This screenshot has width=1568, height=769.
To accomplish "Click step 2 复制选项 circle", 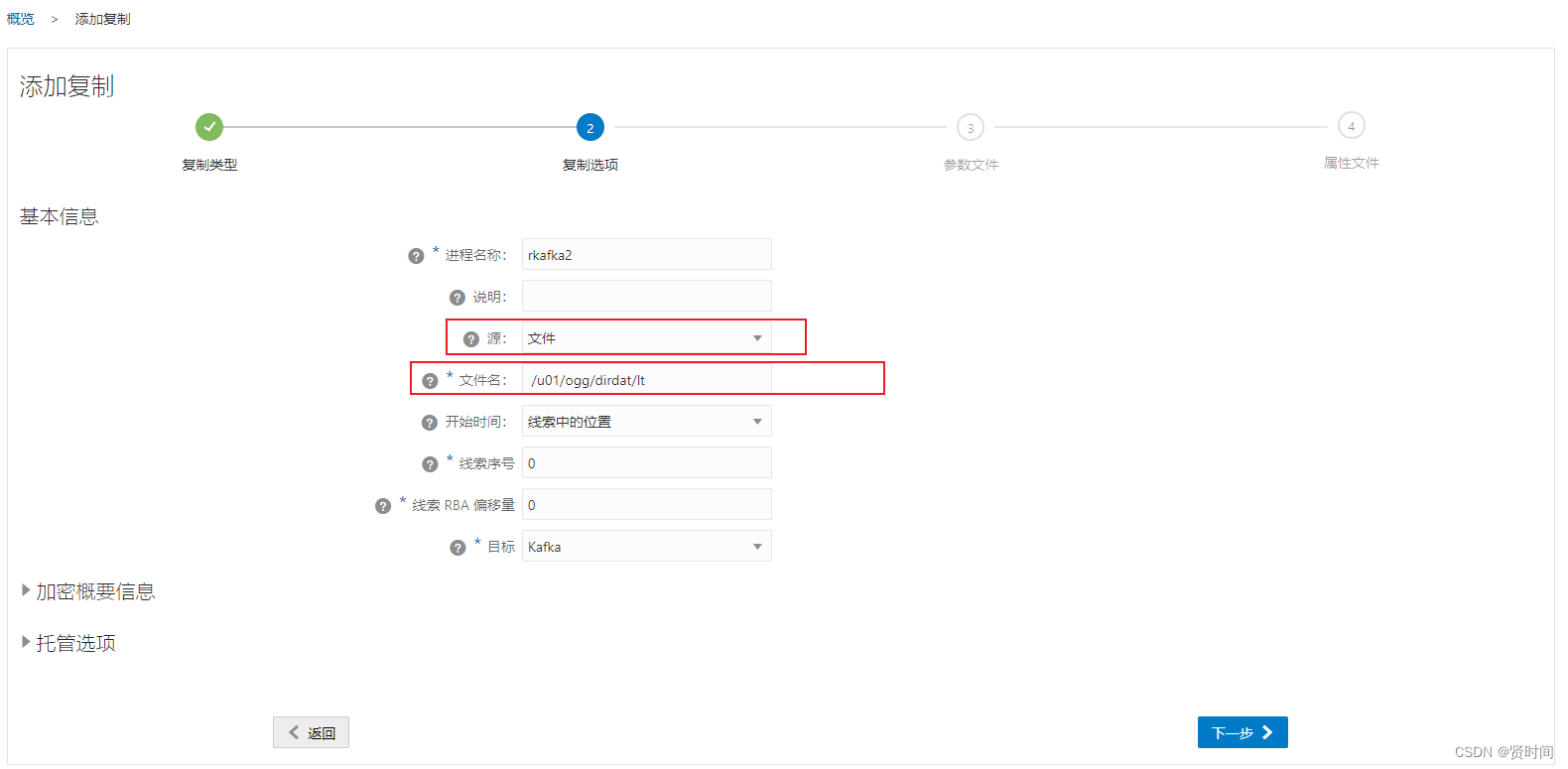I will pos(590,127).
